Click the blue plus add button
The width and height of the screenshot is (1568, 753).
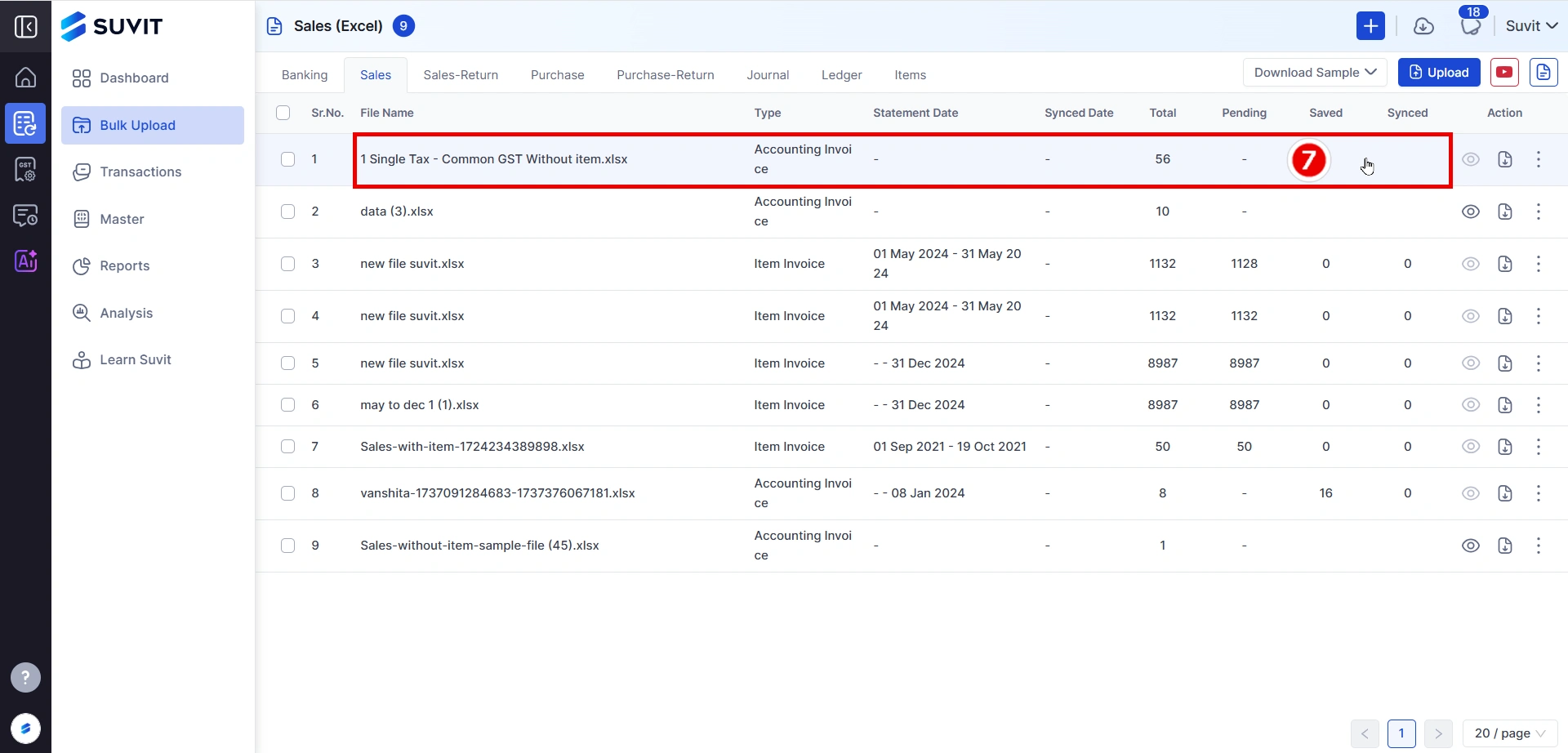point(1370,26)
